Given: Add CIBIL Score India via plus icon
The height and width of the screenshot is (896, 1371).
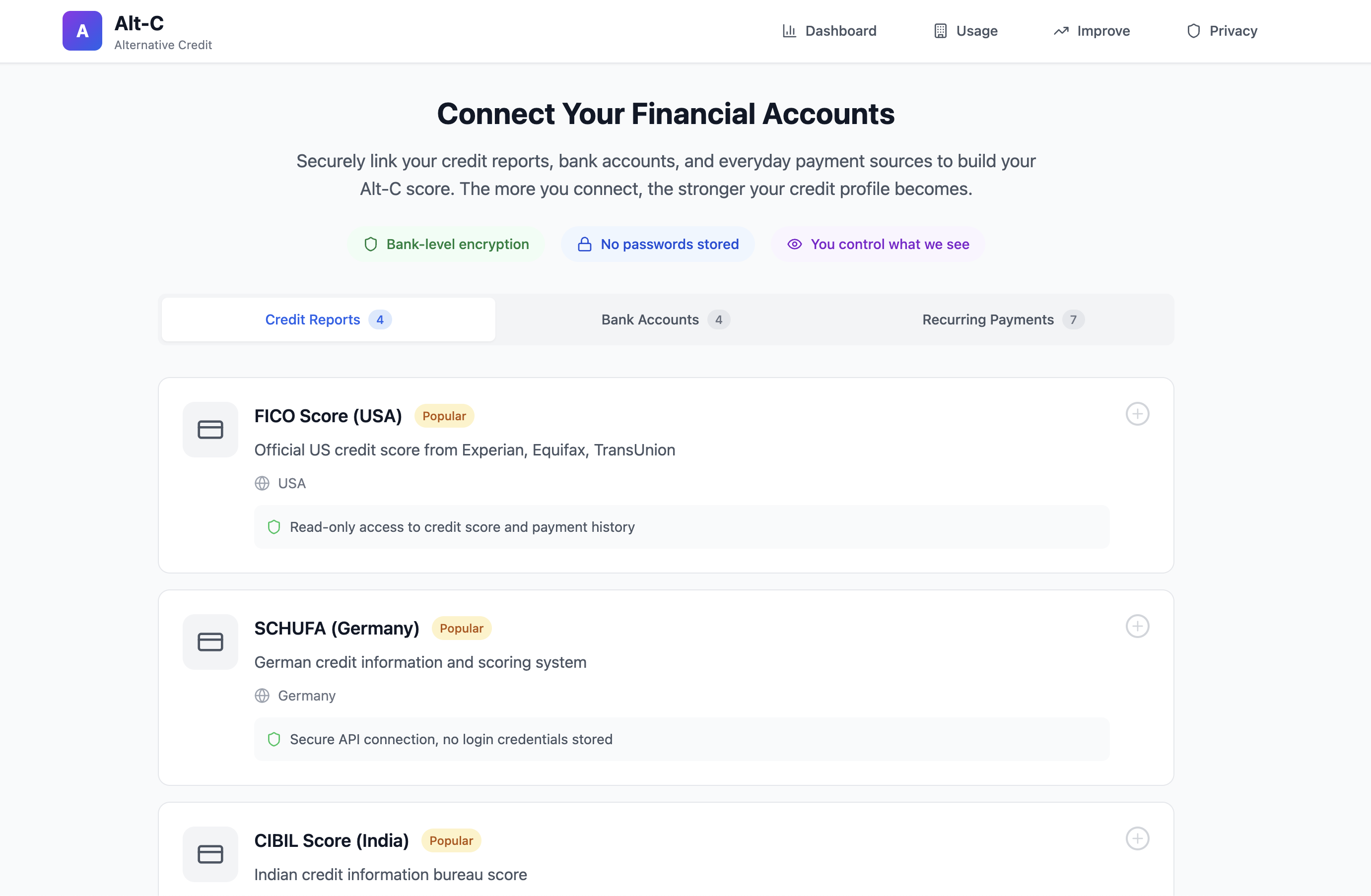Looking at the screenshot, I should coord(1137,839).
